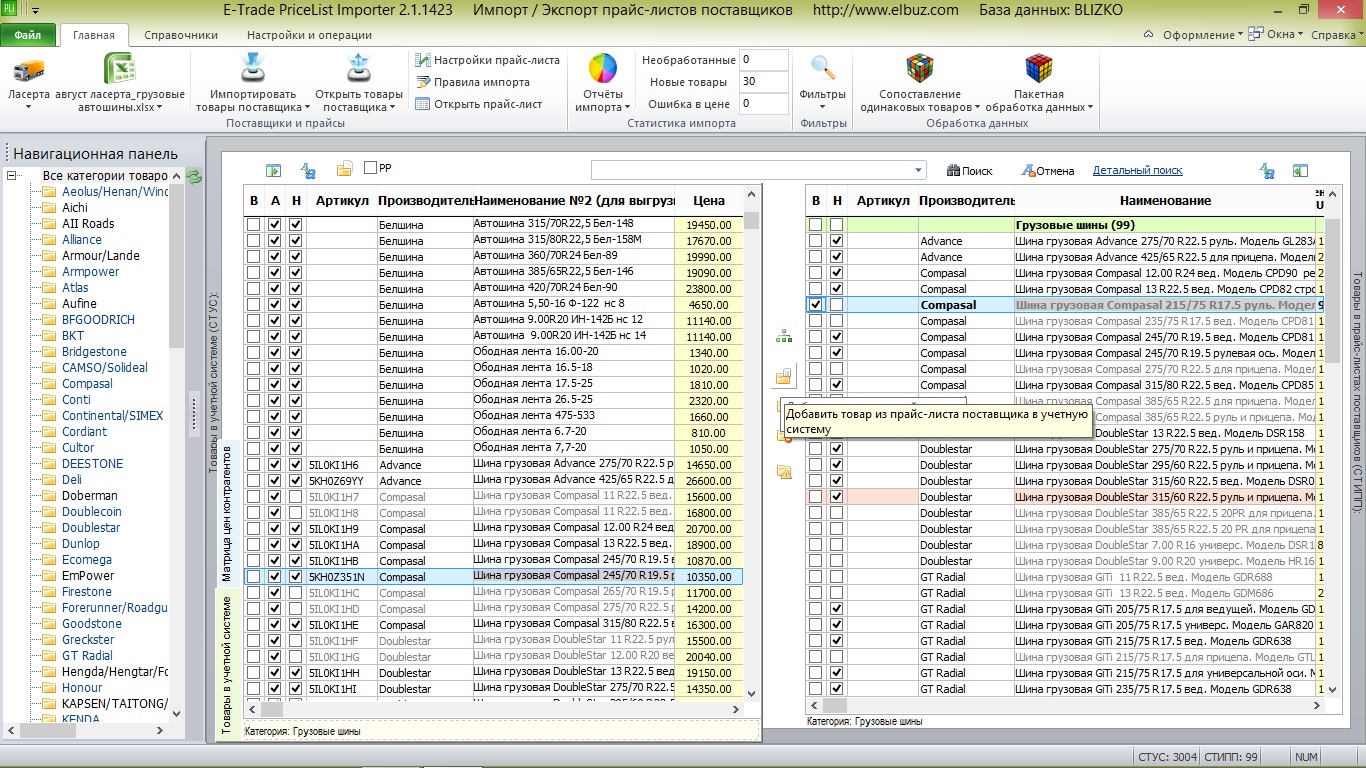
Task: Sort the right table by the Наименование header
Action: point(1165,201)
